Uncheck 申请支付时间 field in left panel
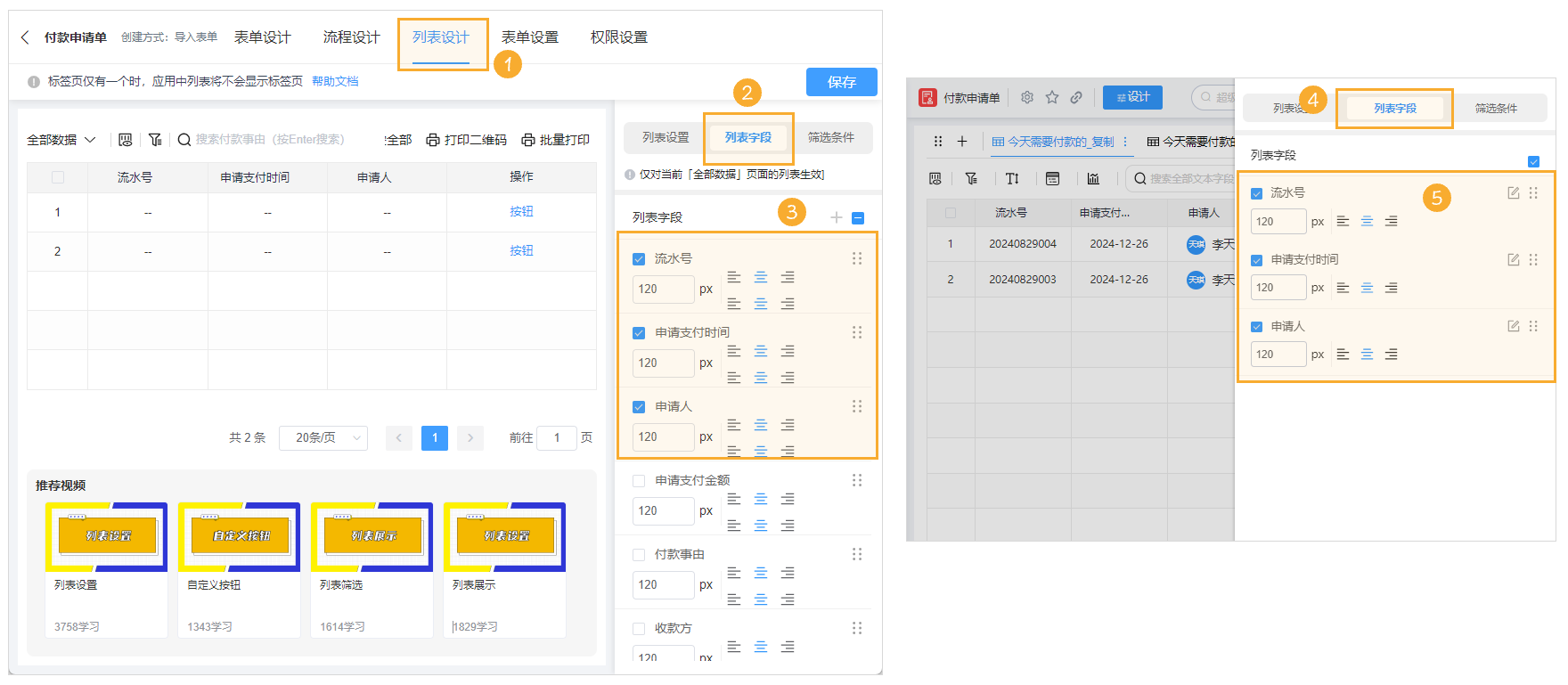This screenshot has width=1568, height=685. [x=639, y=333]
